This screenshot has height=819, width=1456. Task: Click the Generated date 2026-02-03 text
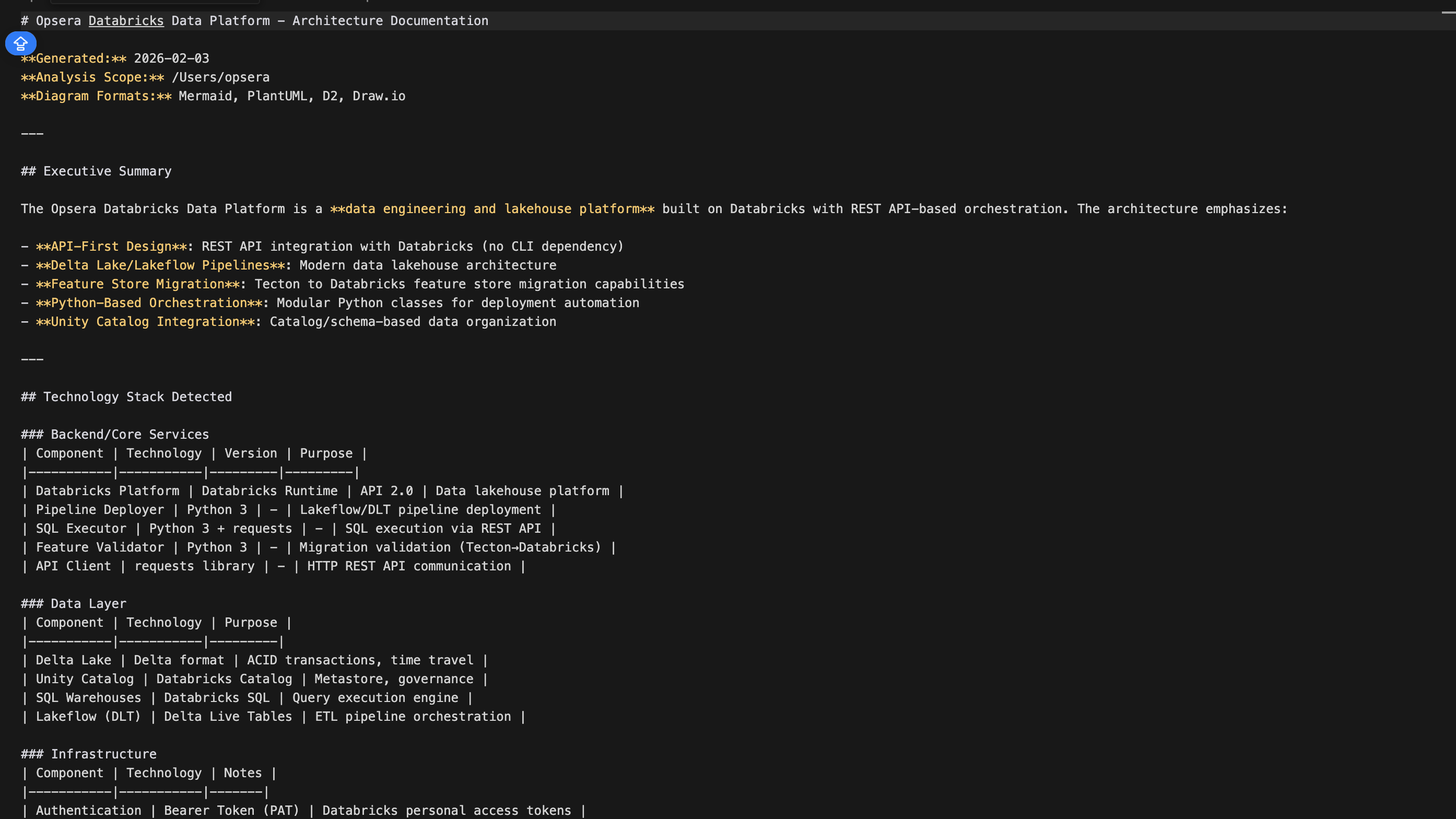click(x=171, y=58)
